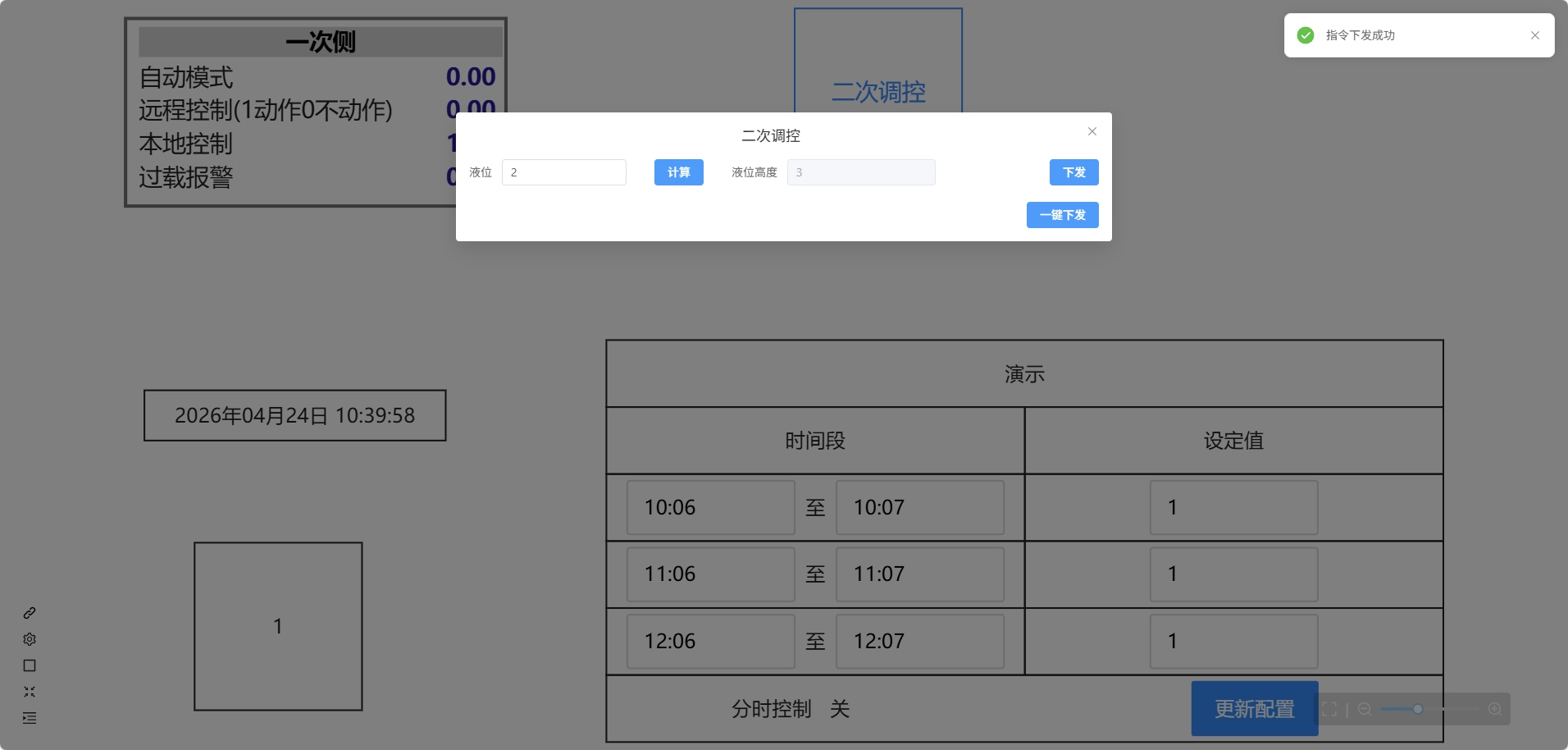Click the 过载报警 row label
Screen dimensions: 1568x750
pyautogui.click(x=186, y=177)
